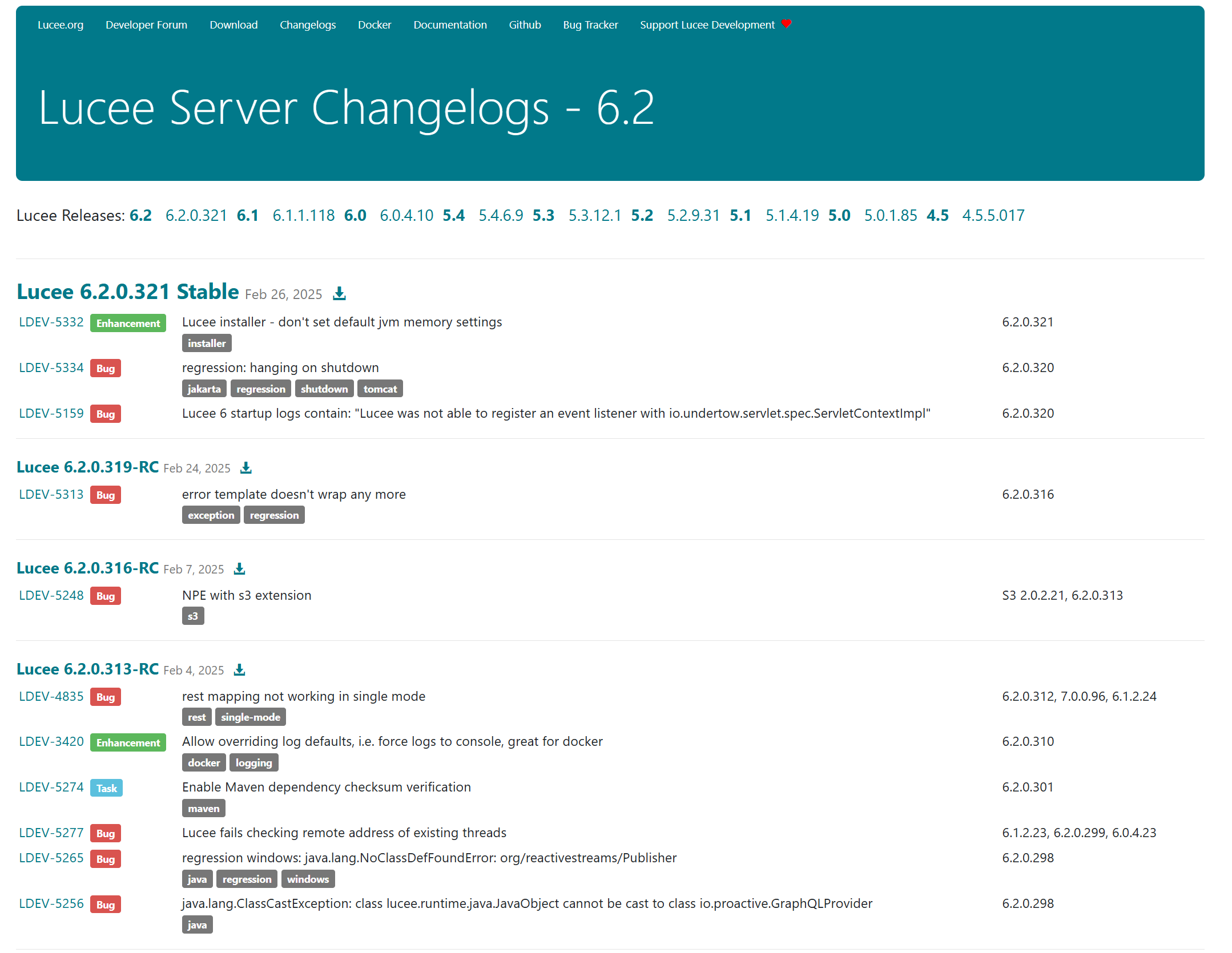Open release 6.0.4.10 link
1232x953 pixels.
(407, 216)
